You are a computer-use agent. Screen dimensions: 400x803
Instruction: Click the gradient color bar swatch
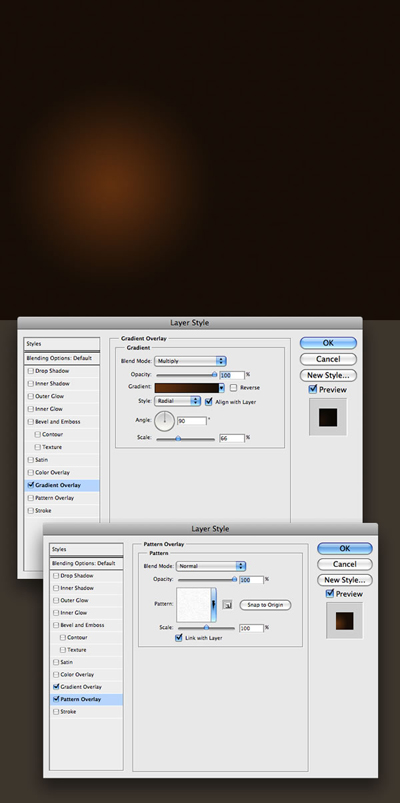[187, 388]
